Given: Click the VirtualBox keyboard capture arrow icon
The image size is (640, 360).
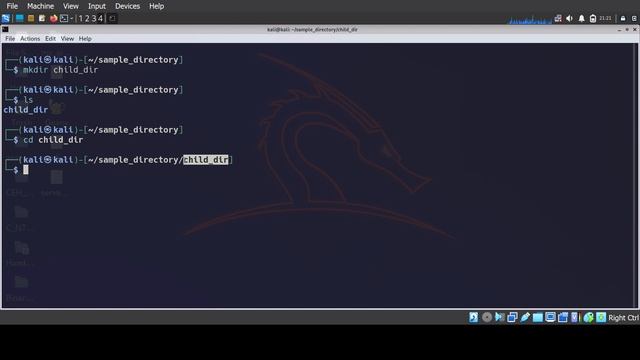Looking at the screenshot, I should (601, 317).
